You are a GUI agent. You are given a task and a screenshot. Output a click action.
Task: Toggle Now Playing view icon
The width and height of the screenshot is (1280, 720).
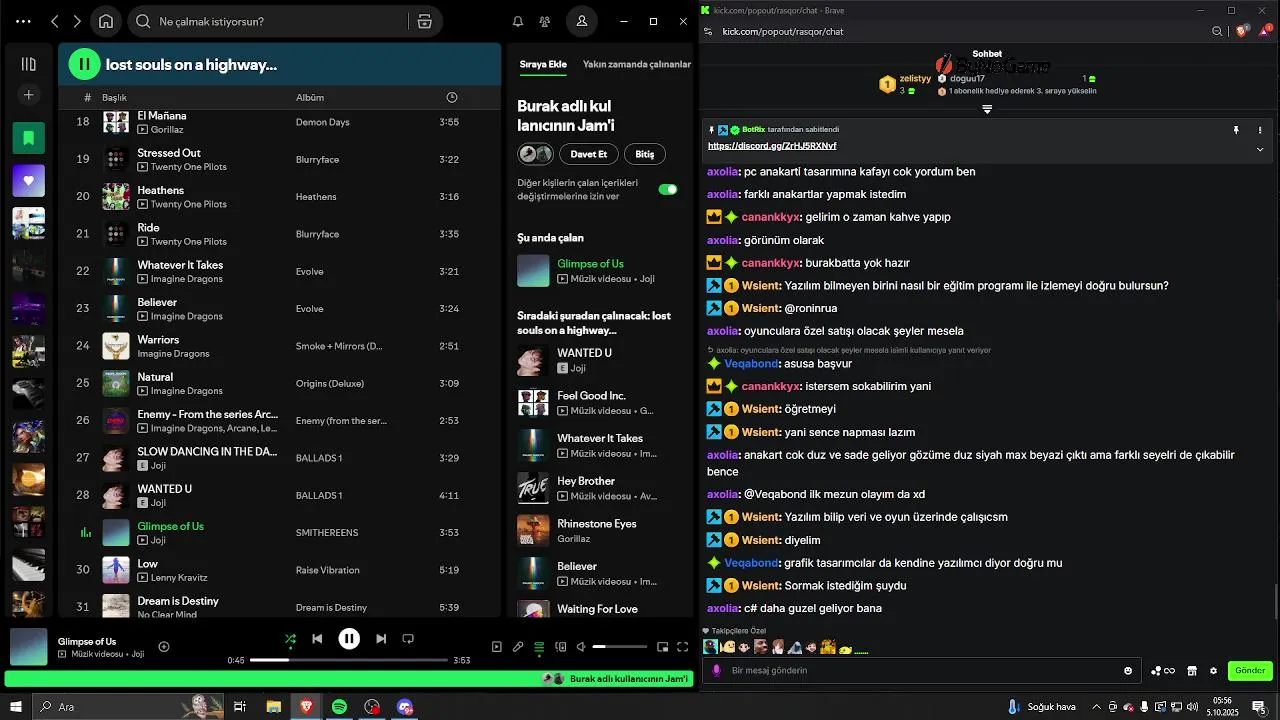(x=497, y=647)
